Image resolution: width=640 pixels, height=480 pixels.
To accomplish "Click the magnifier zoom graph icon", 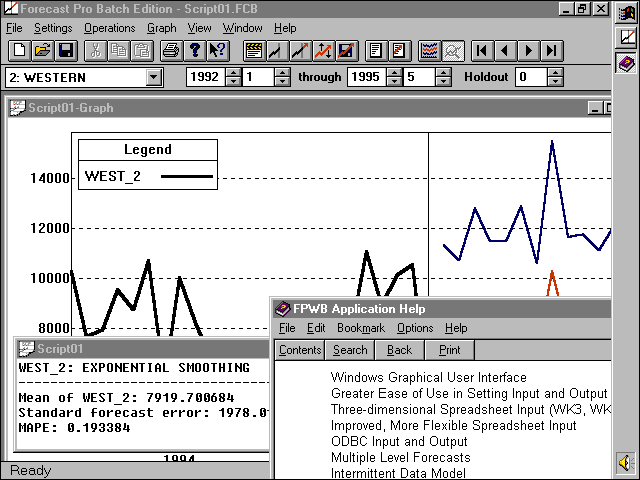I will (453, 51).
